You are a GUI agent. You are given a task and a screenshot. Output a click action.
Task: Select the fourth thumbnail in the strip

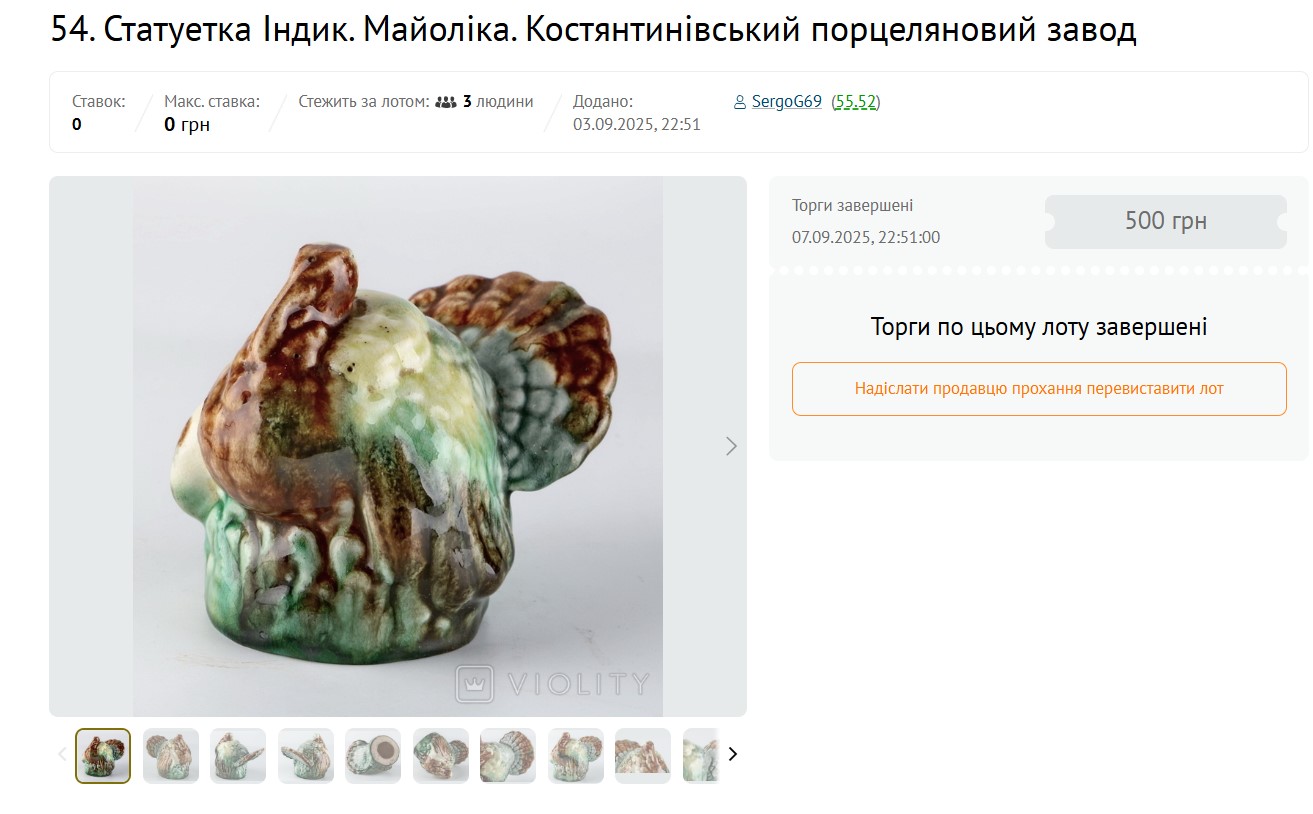306,756
